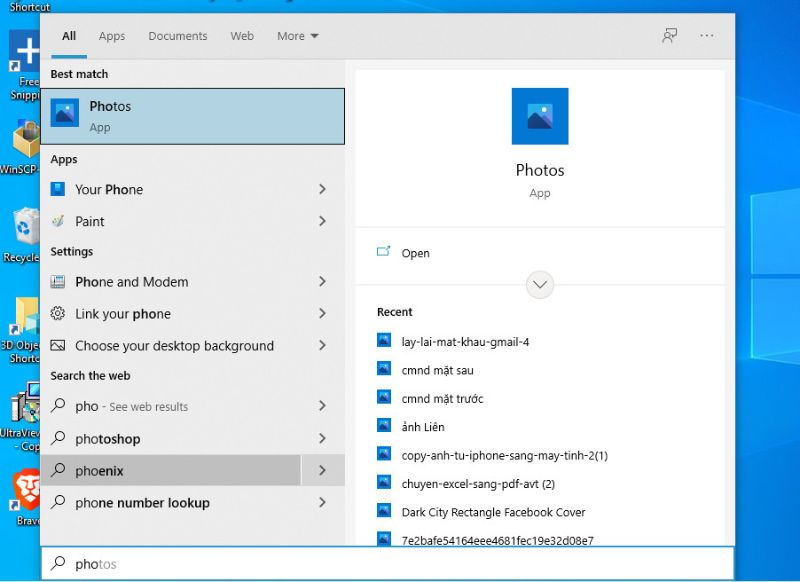The height and width of the screenshot is (582, 800).
Task: Click the search icon beside photoshop
Action: 58,438
